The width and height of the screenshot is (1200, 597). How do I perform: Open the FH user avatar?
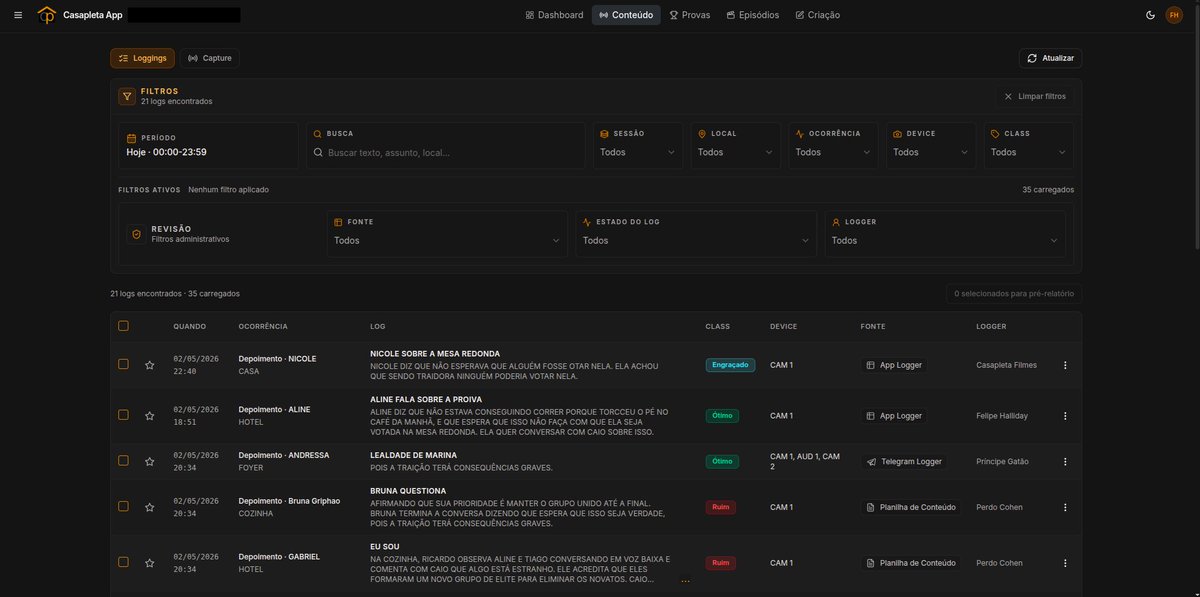pyautogui.click(x=1174, y=15)
